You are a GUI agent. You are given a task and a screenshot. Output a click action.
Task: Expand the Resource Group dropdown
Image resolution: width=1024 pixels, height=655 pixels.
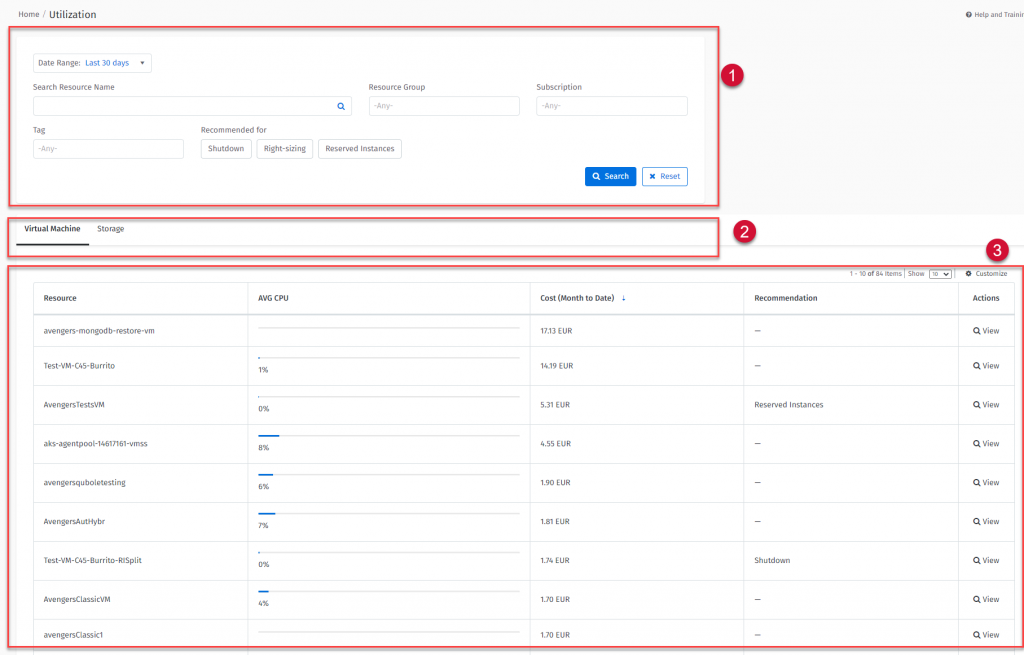[x=443, y=106]
